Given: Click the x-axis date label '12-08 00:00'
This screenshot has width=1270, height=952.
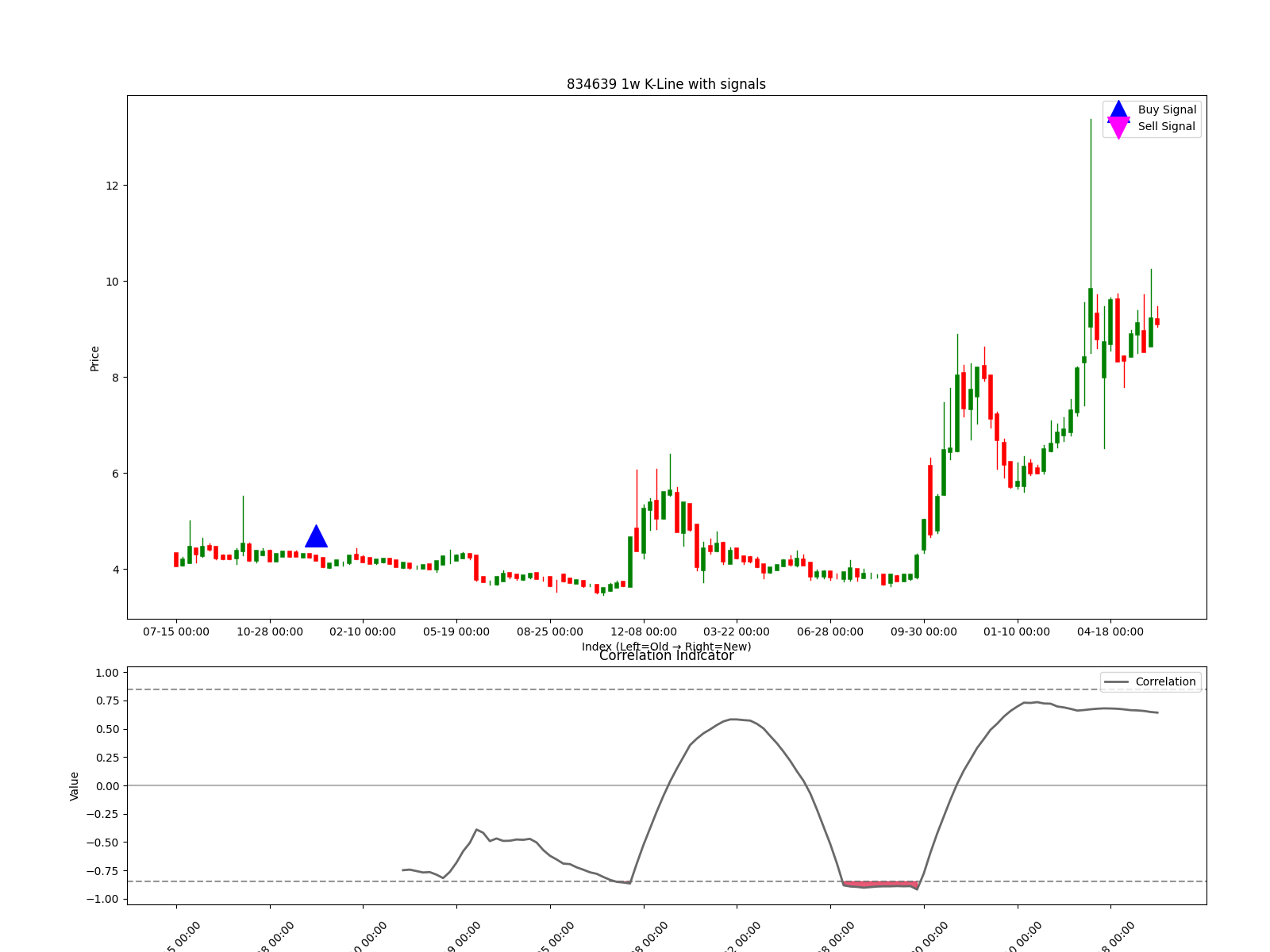Looking at the screenshot, I should (644, 631).
